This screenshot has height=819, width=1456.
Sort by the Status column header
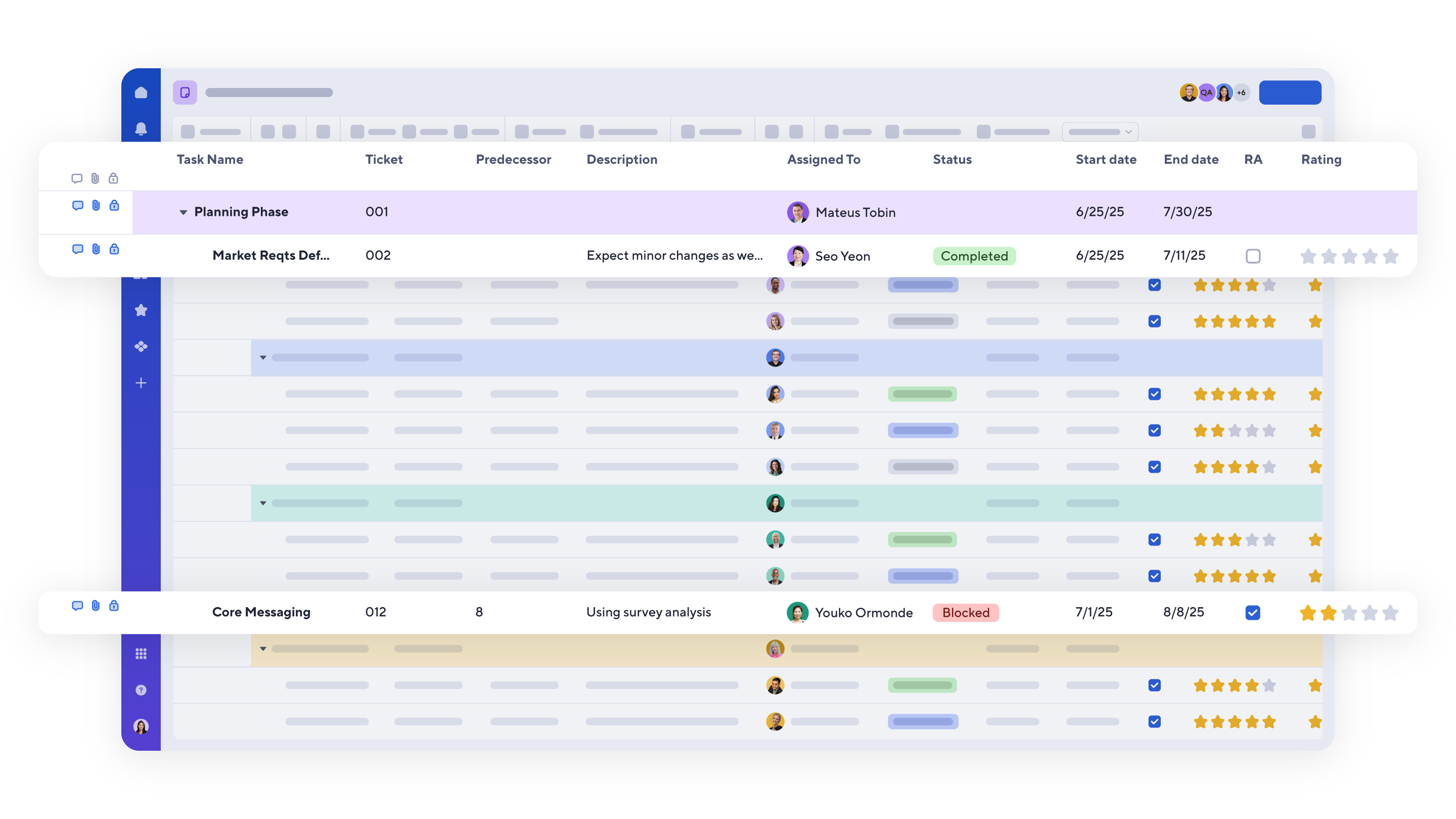[952, 159]
